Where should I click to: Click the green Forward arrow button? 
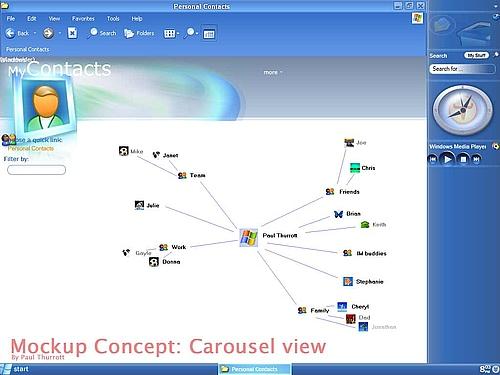48,33
